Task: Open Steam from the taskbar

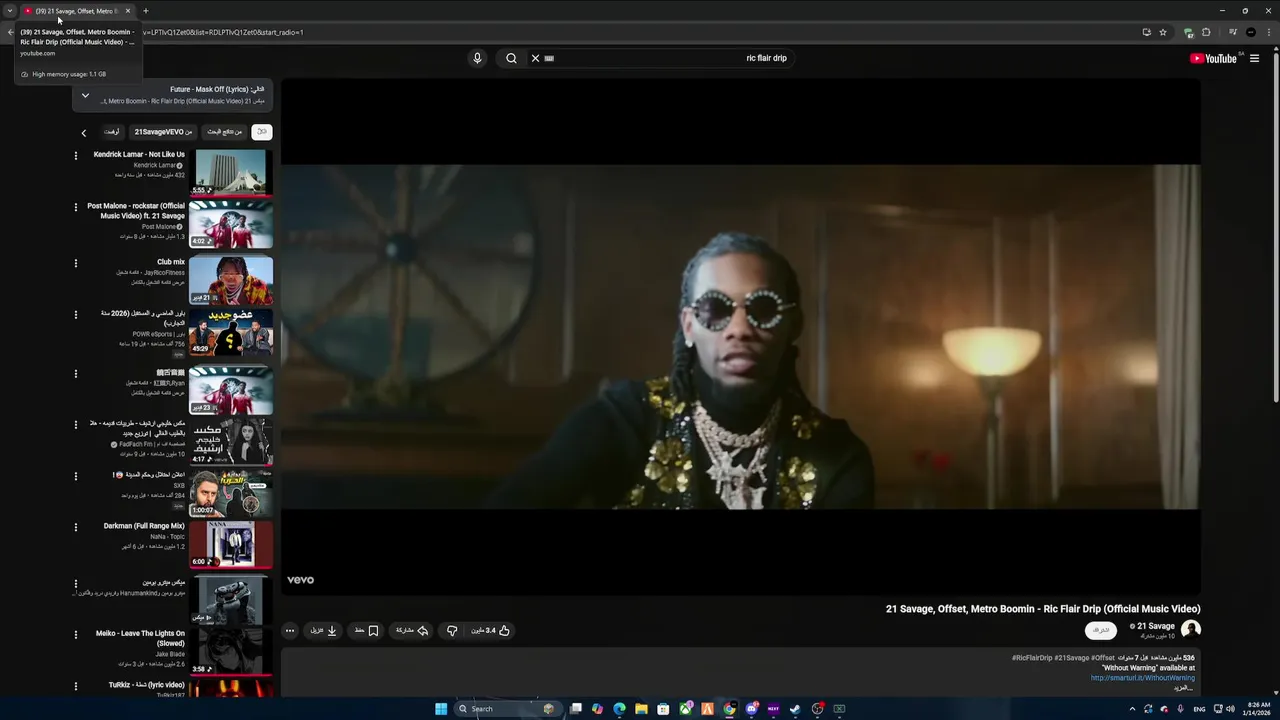Action: [795, 709]
